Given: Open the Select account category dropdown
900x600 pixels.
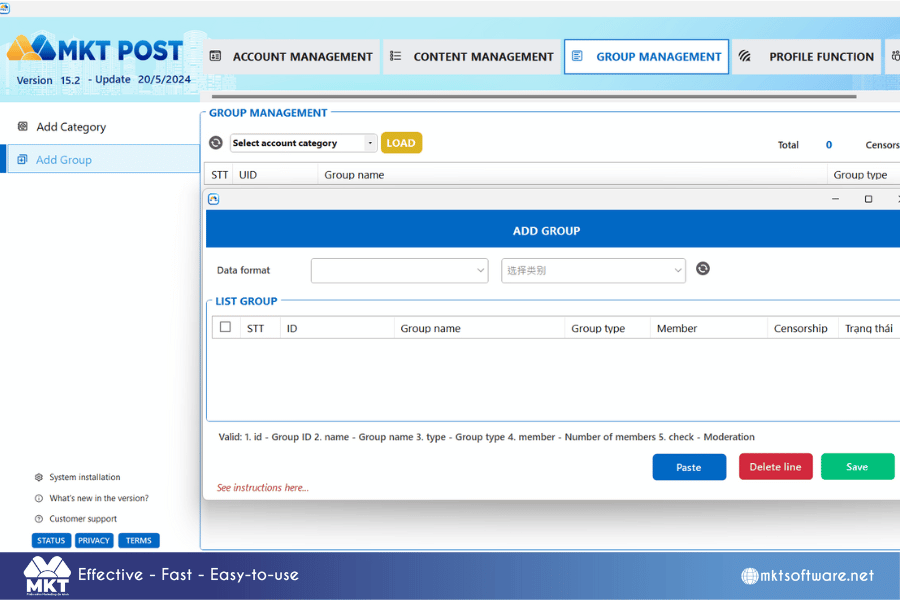Looking at the screenshot, I should coord(303,143).
